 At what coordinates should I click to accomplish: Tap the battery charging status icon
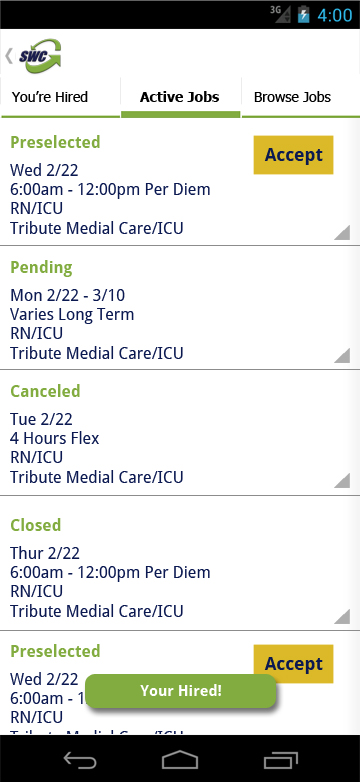point(303,14)
